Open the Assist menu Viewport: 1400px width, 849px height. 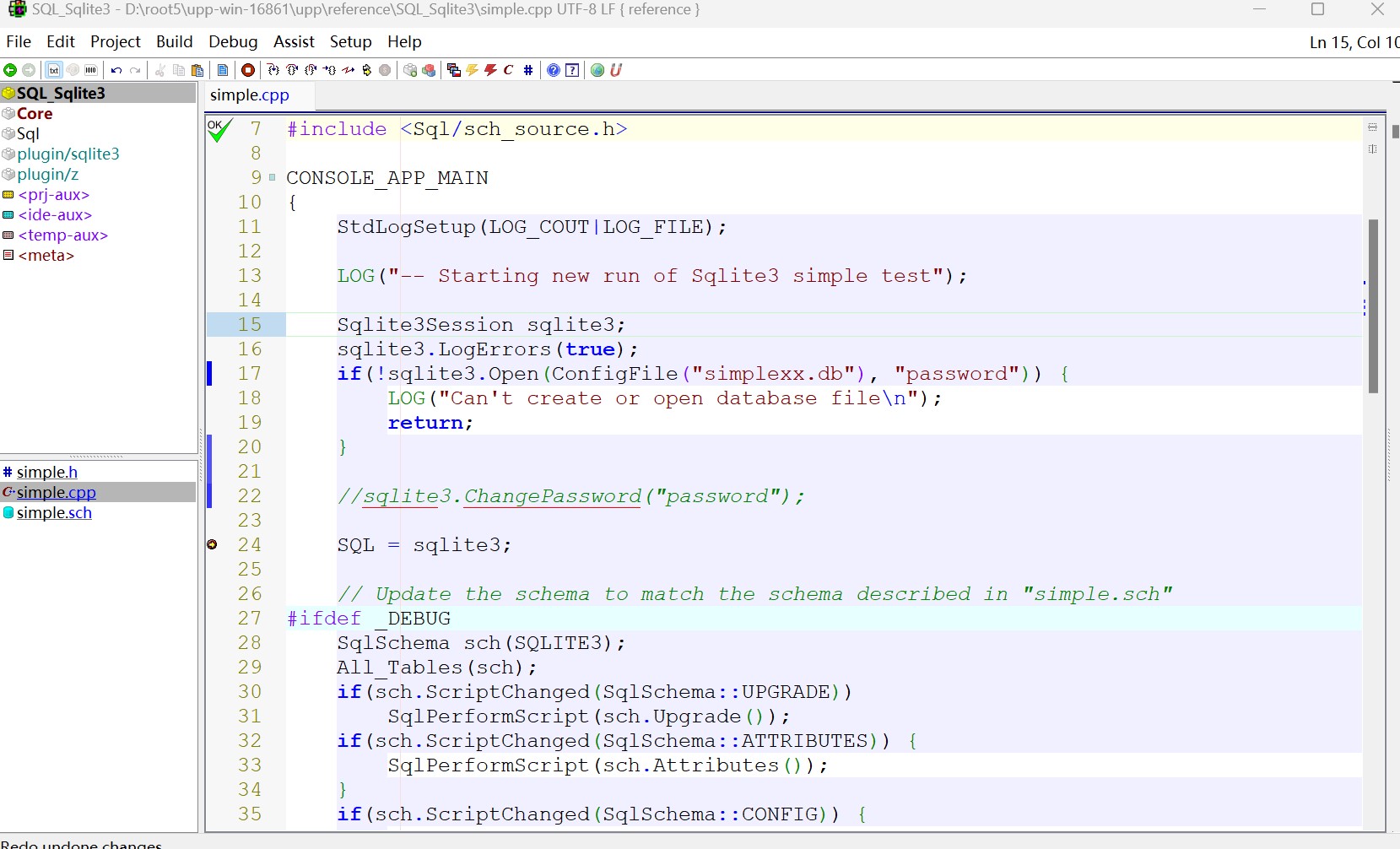(x=294, y=41)
